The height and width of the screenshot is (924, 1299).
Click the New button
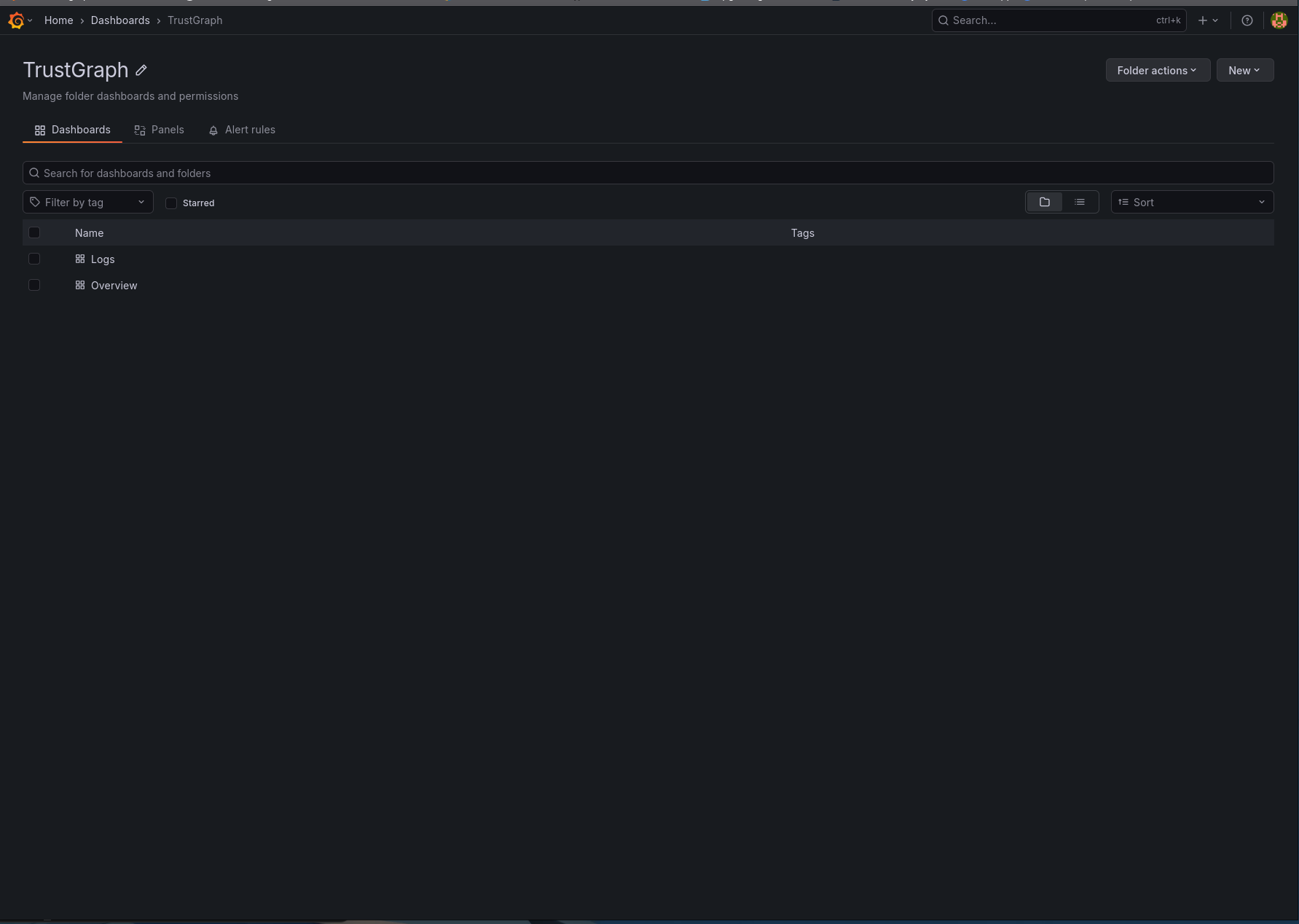coord(1244,70)
